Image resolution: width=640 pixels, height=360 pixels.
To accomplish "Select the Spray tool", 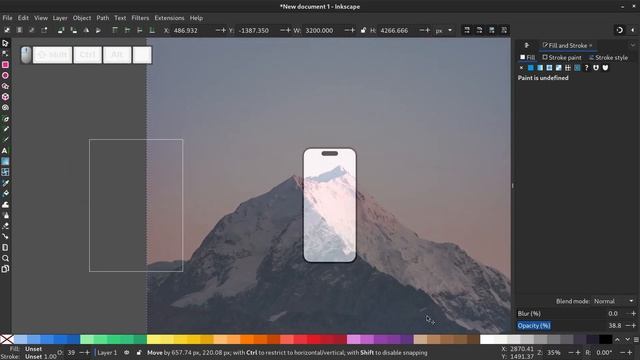I will click(x=5, y=215).
